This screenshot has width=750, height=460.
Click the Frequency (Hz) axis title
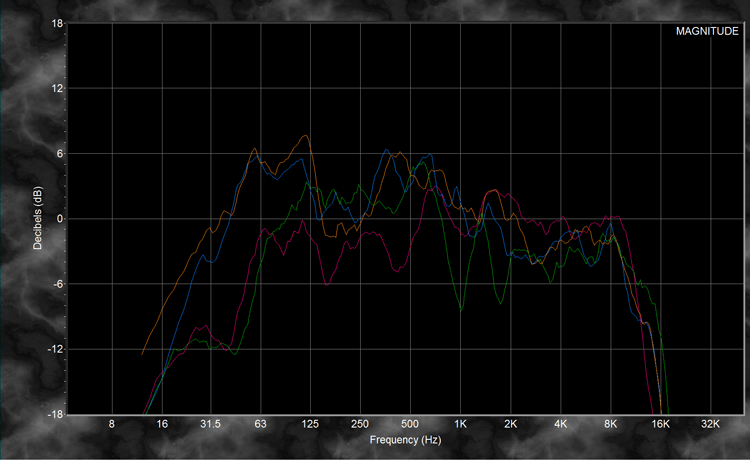coord(405,439)
